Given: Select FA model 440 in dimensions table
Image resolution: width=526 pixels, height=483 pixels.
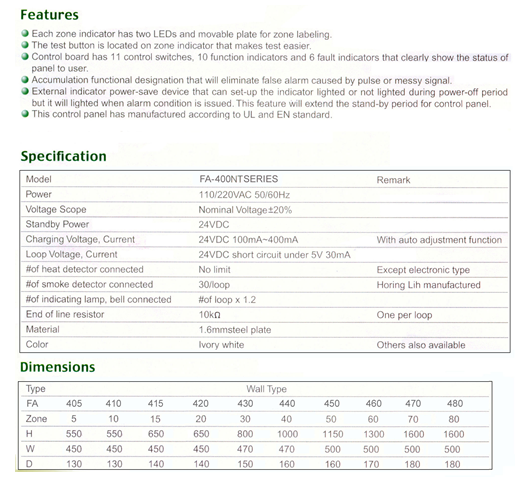Looking at the screenshot, I should pyautogui.click(x=287, y=404).
